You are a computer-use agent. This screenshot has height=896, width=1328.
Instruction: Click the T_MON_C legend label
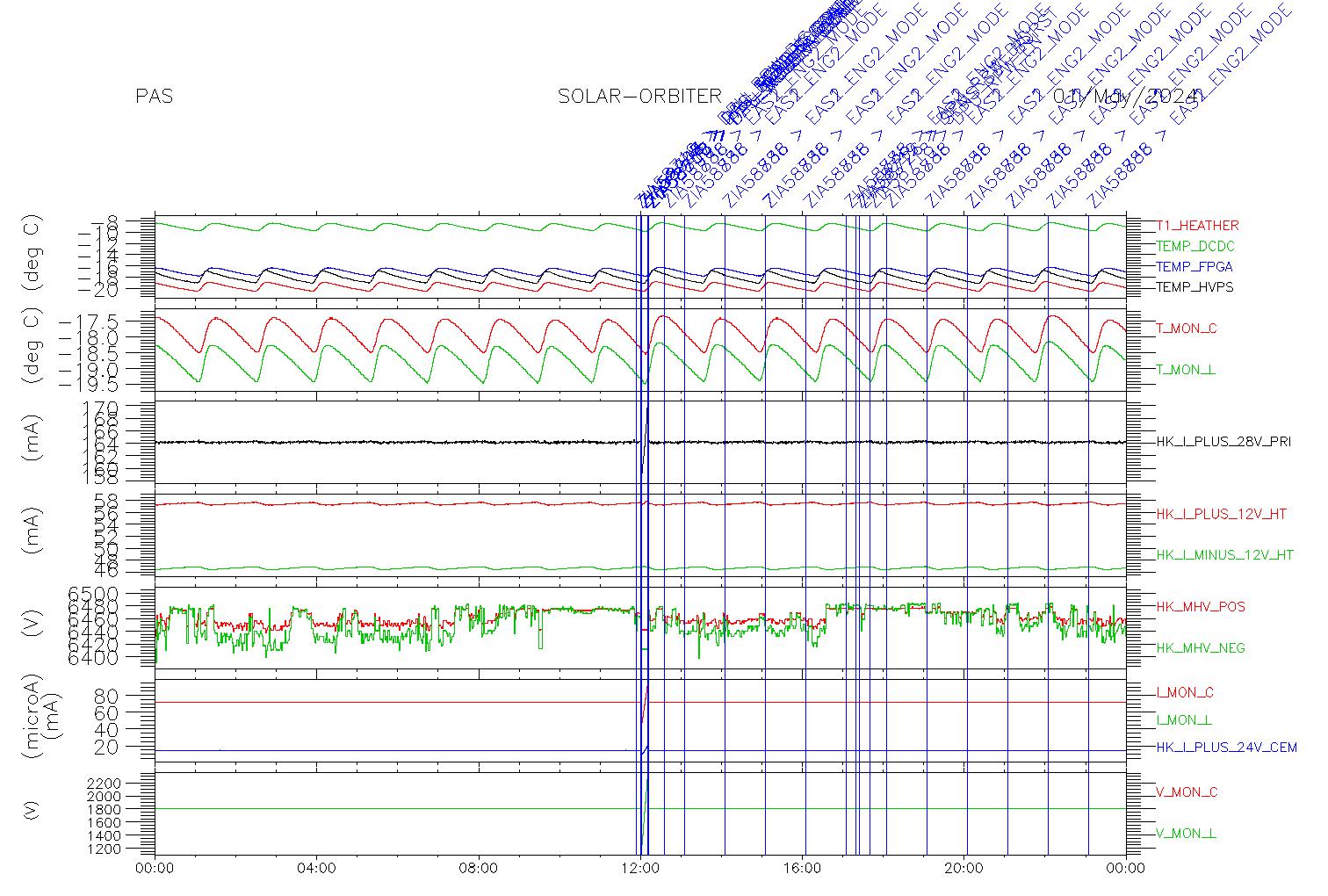coord(1187,329)
